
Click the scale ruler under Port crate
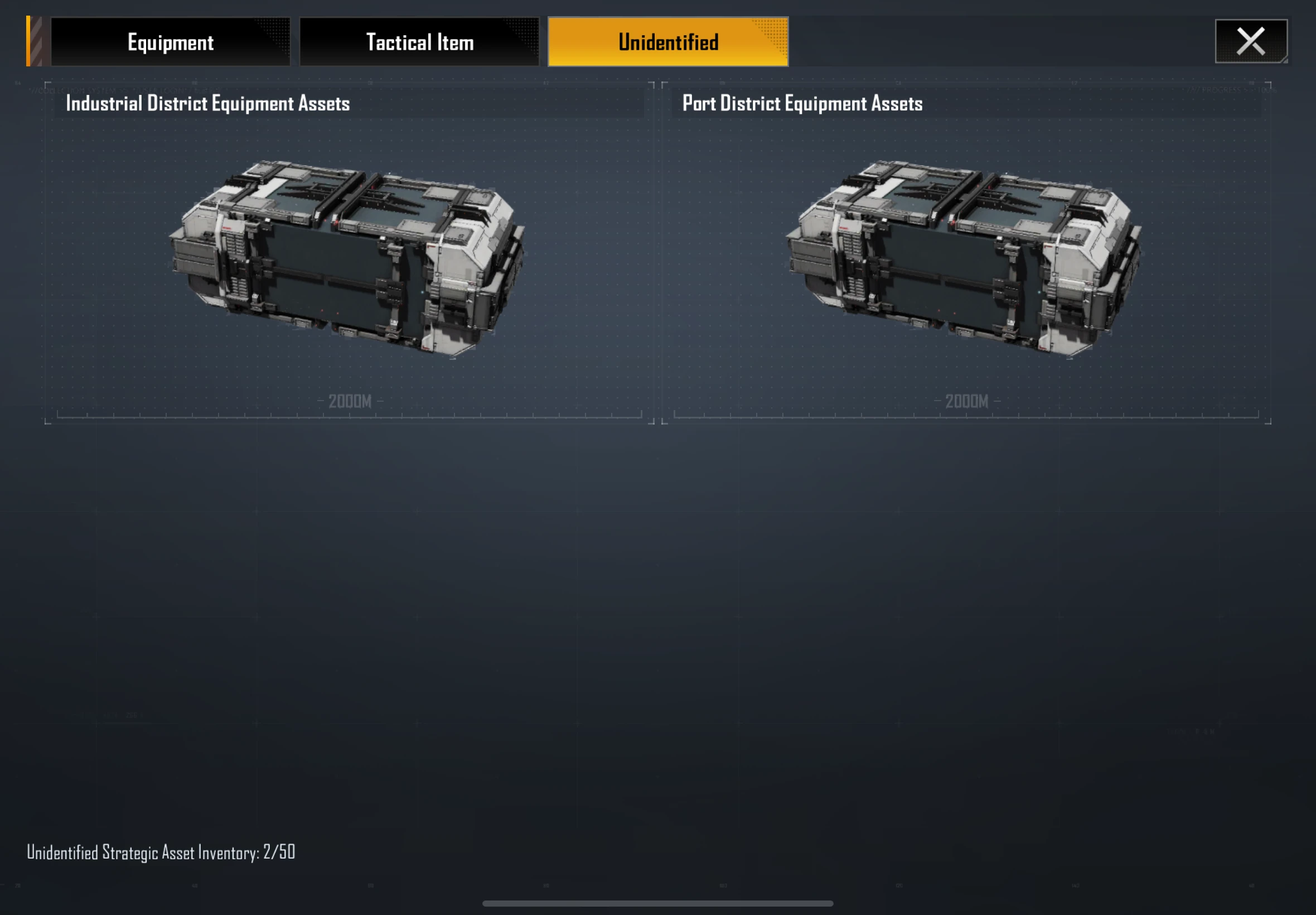pyautogui.click(x=966, y=414)
